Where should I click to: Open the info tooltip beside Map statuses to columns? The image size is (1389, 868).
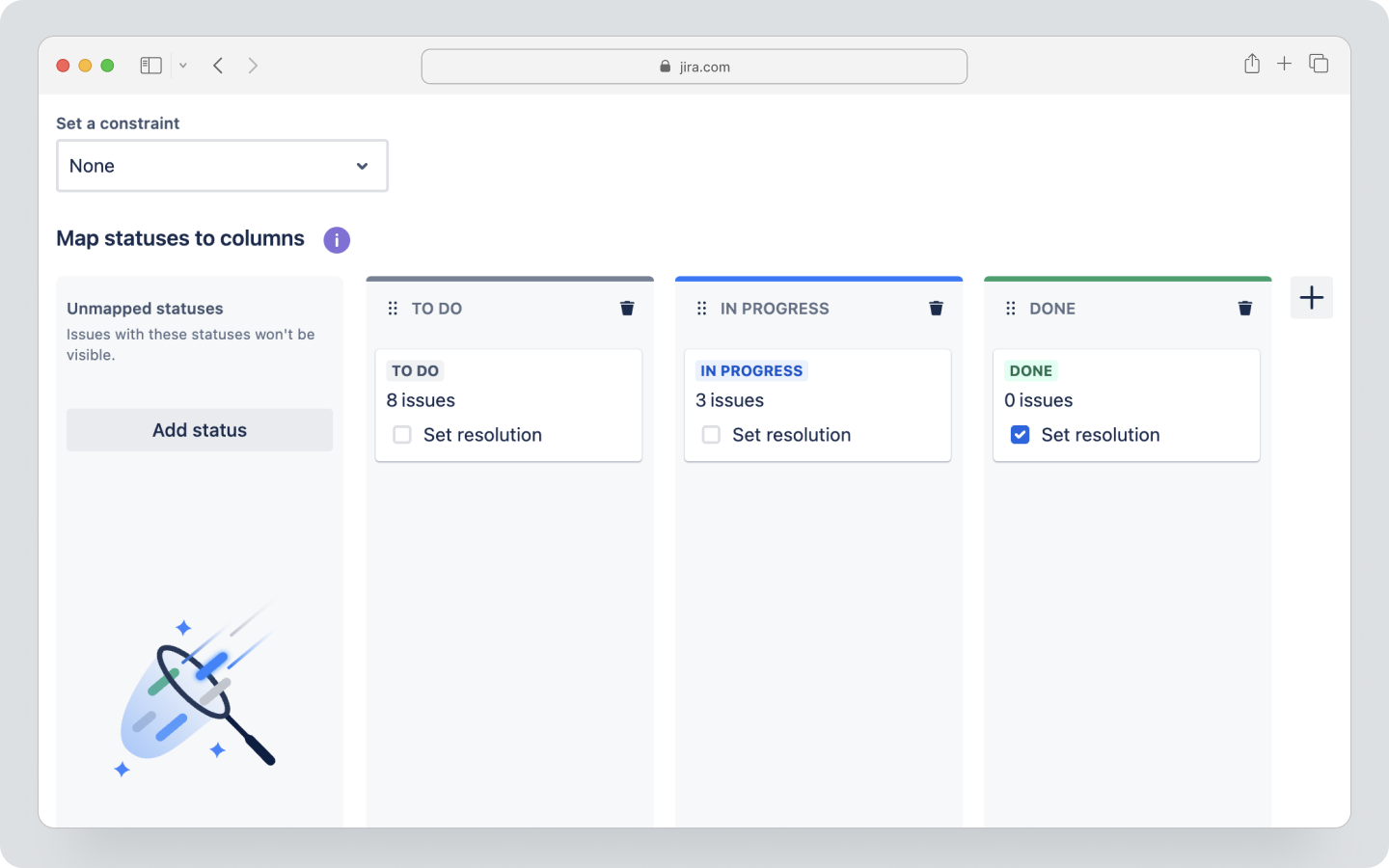coord(336,239)
